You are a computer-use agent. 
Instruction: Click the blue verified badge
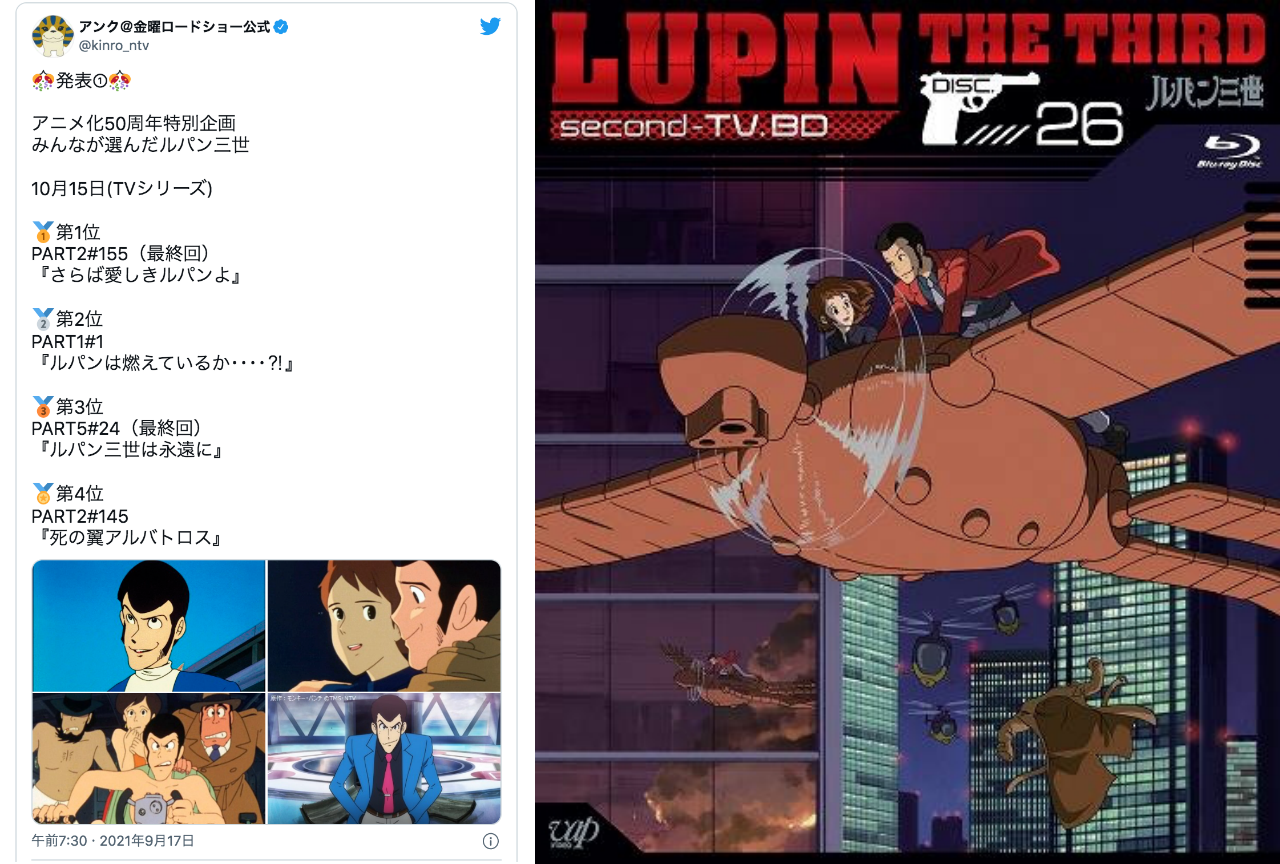pyautogui.click(x=281, y=27)
